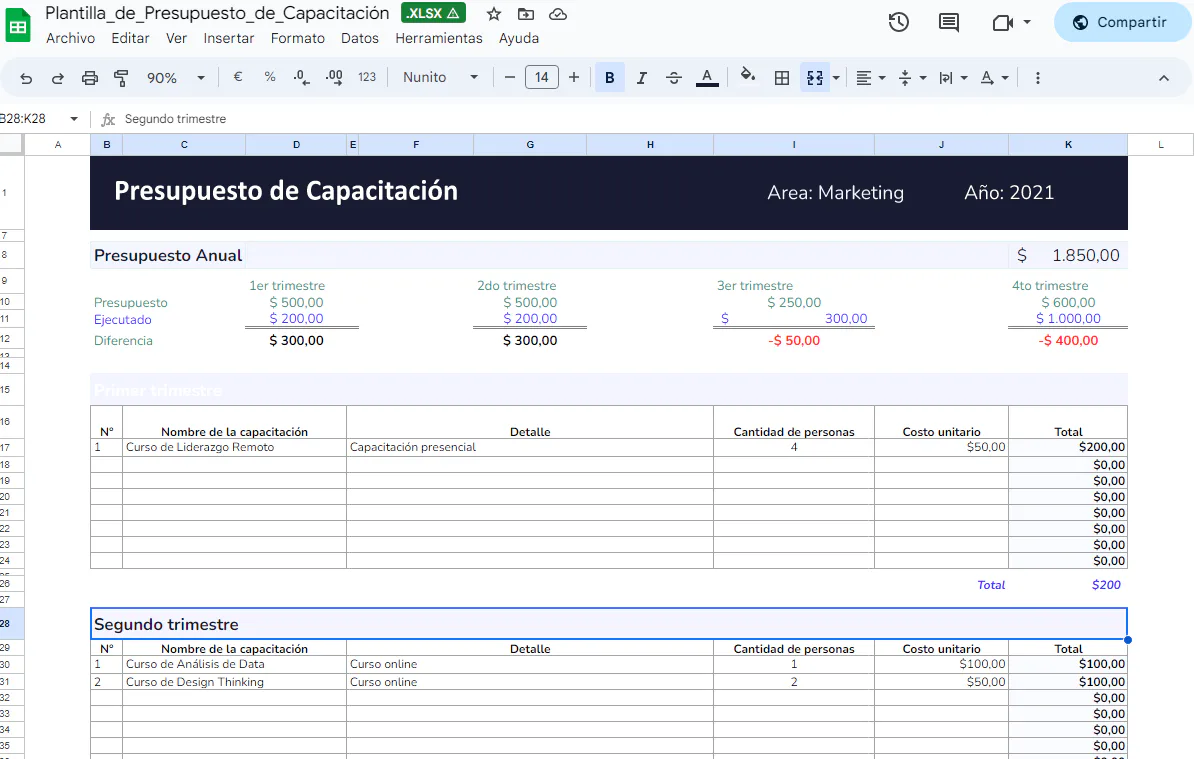Open version history

point(898,22)
